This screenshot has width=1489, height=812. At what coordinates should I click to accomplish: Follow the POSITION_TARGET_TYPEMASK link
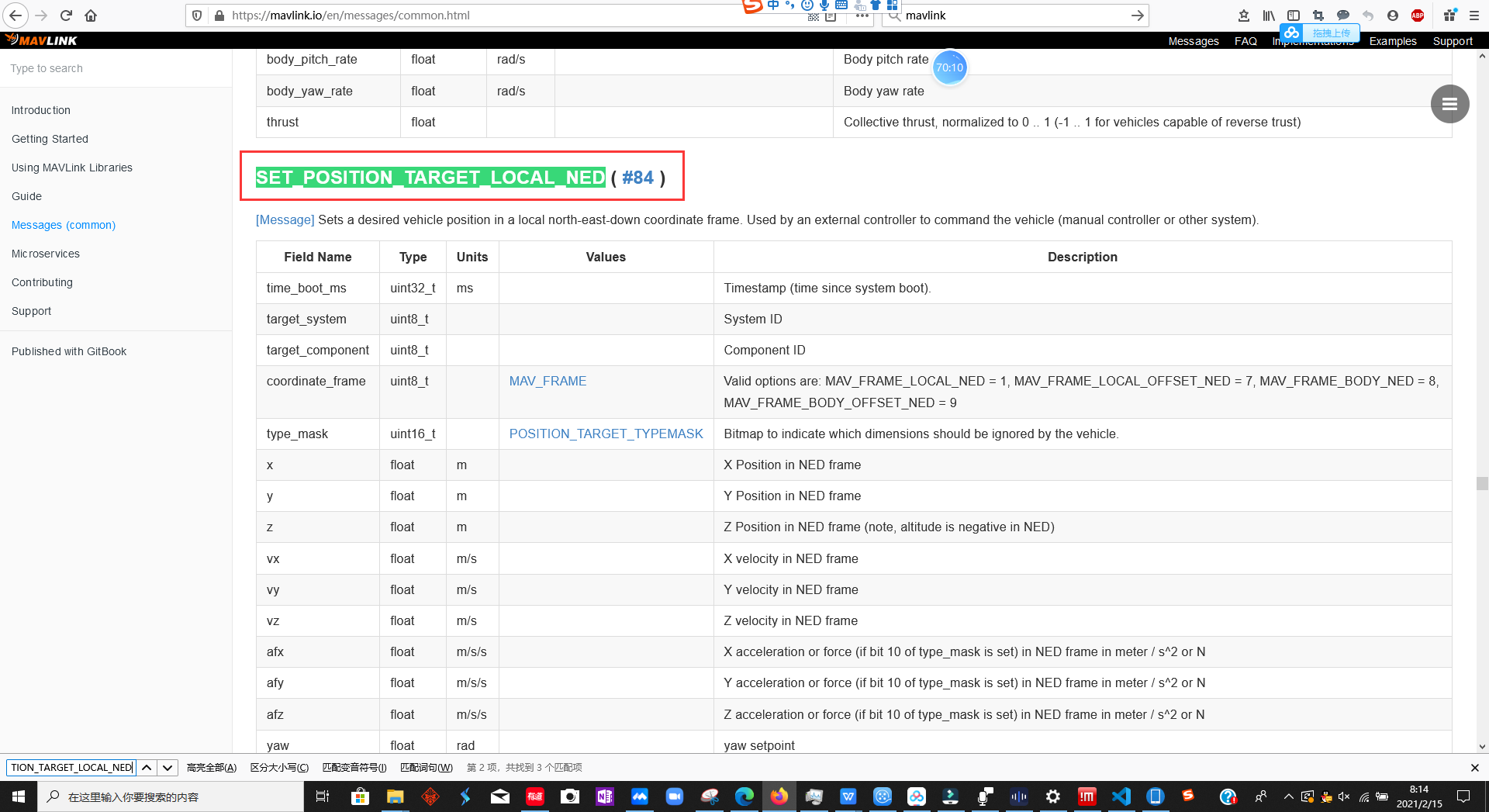pyautogui.click(x=606, y=434)
